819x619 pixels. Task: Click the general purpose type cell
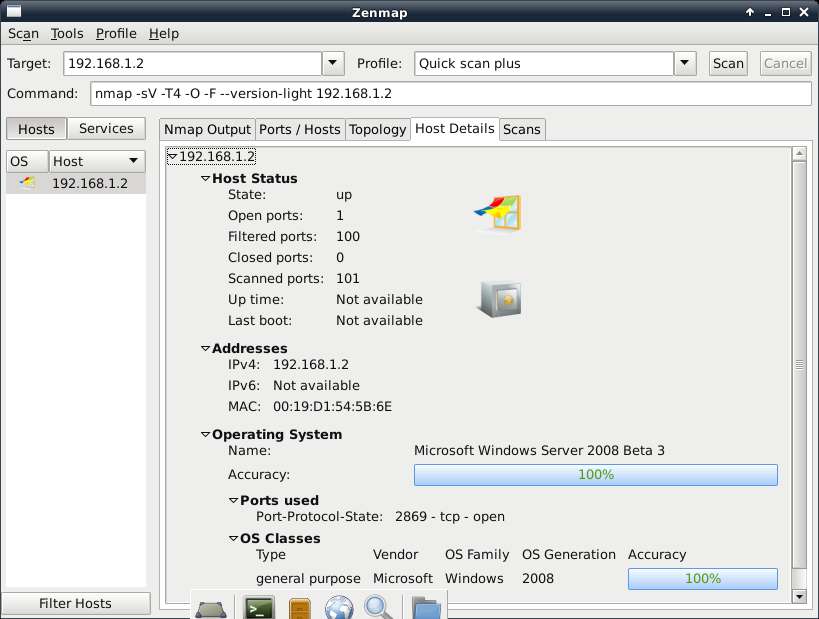(x=308, y=579)
